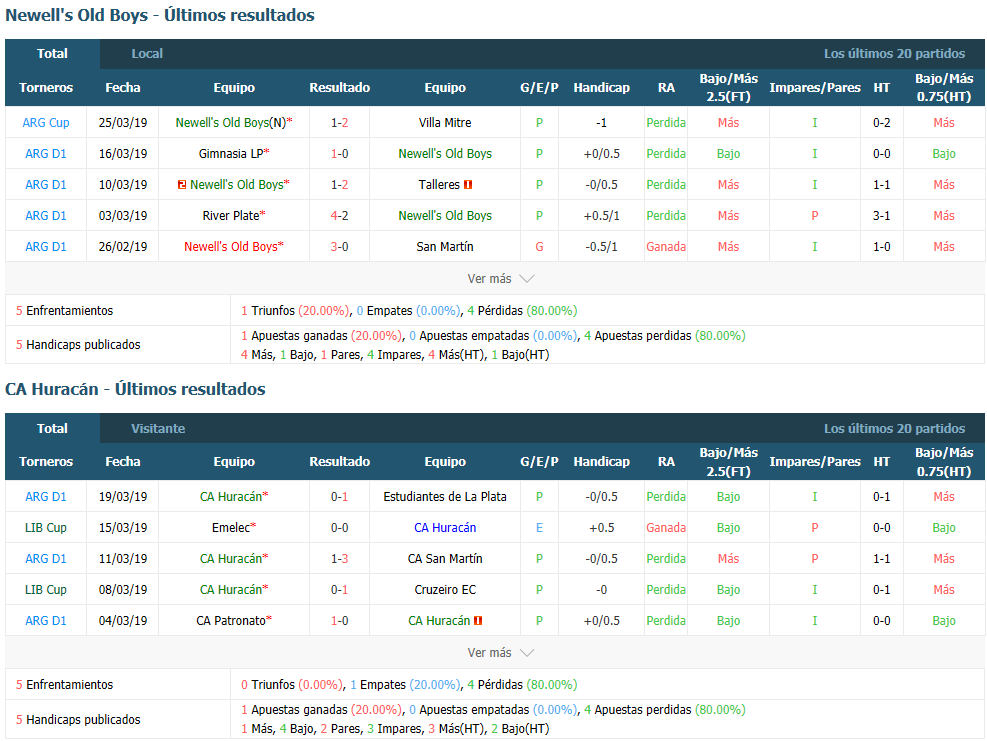The width and height of the screenshot is (987, 741).
Task: Open ARG D1 link for 10/03/19 match
Action: click(46, 185)
